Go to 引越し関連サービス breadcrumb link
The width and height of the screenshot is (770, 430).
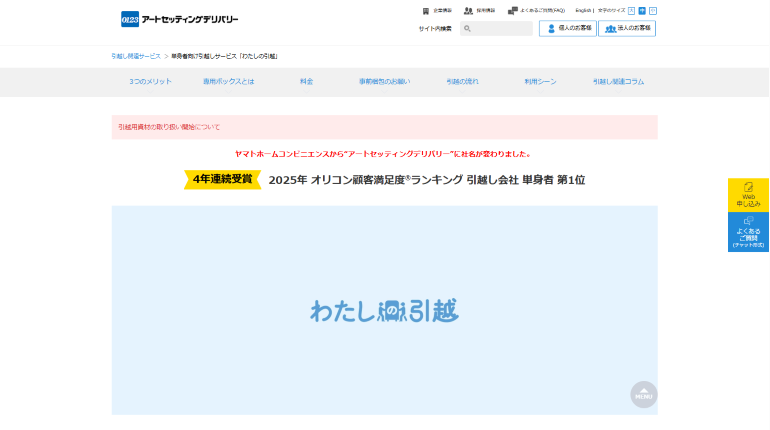pos(136,56)
